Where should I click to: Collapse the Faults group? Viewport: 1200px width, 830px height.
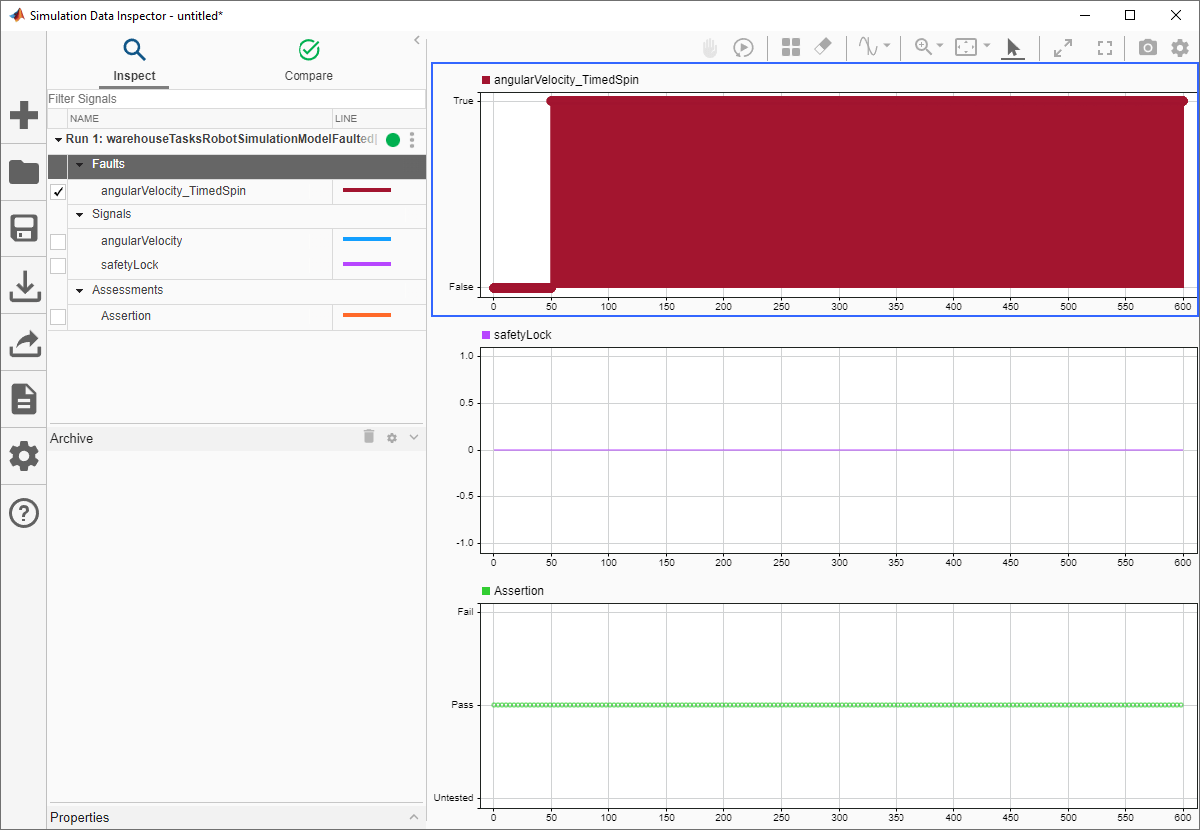coord(80,164)
